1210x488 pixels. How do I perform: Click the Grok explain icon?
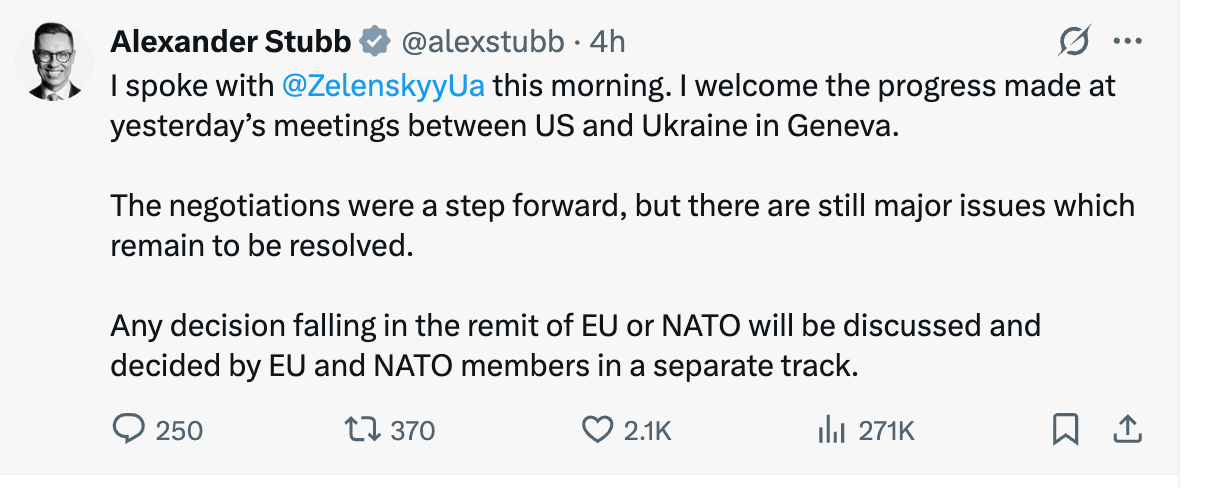click(x=1074, y=42)
